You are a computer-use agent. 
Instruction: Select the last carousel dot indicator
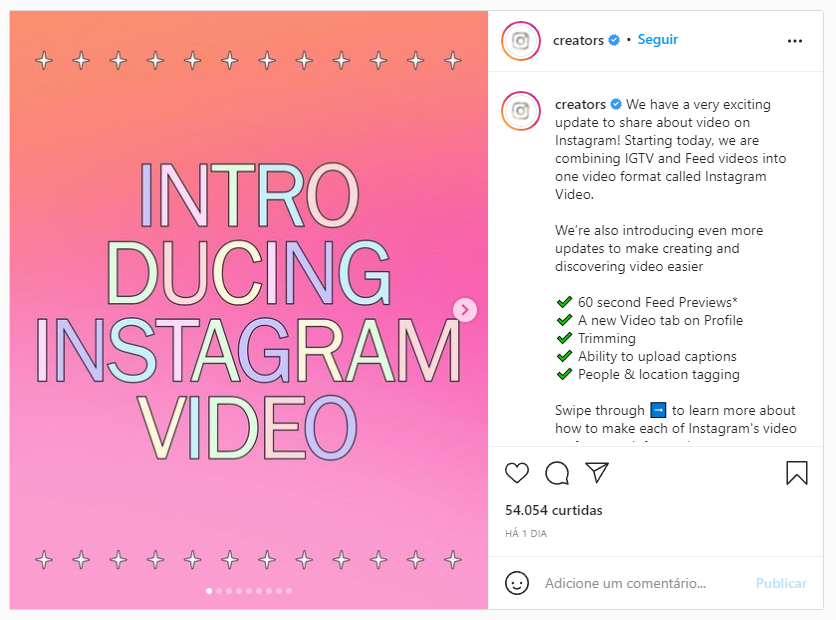289,591
